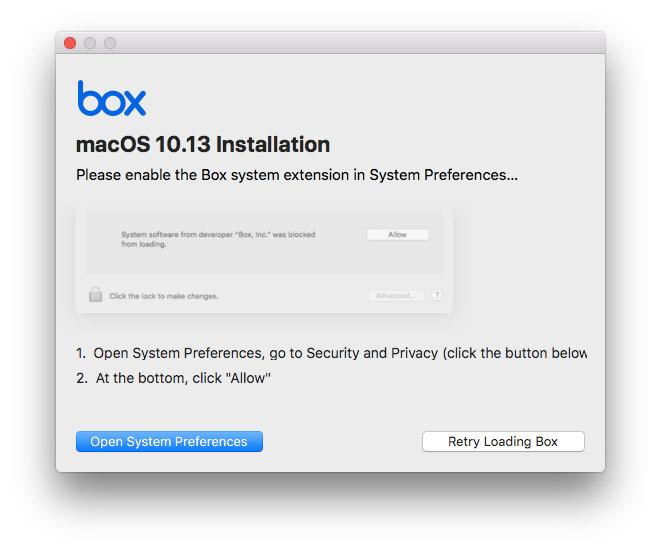
Task: Click the blue Box logo
Action: (x=111, y=99)
